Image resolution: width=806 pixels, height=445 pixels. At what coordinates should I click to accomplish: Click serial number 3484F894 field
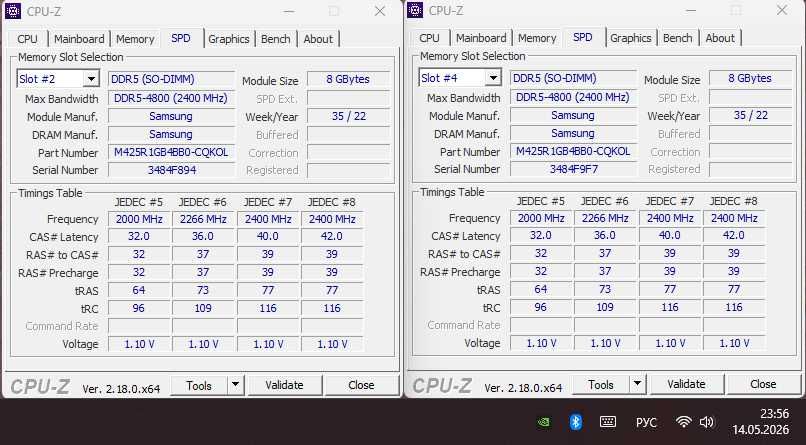pyautogui.click(x=172, y=170)
